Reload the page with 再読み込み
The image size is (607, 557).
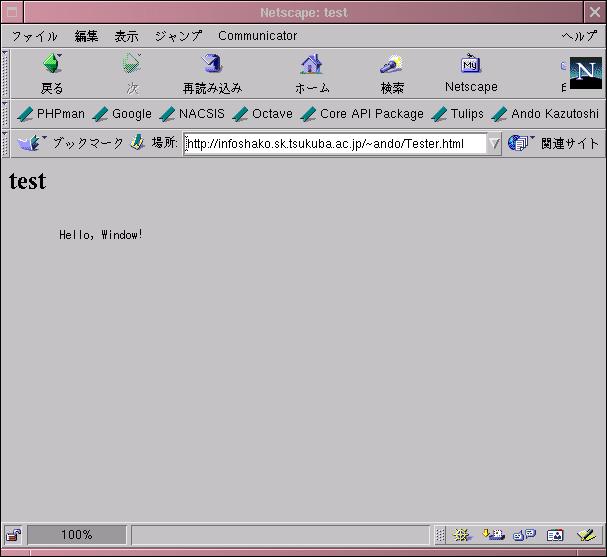pos(212,74)
